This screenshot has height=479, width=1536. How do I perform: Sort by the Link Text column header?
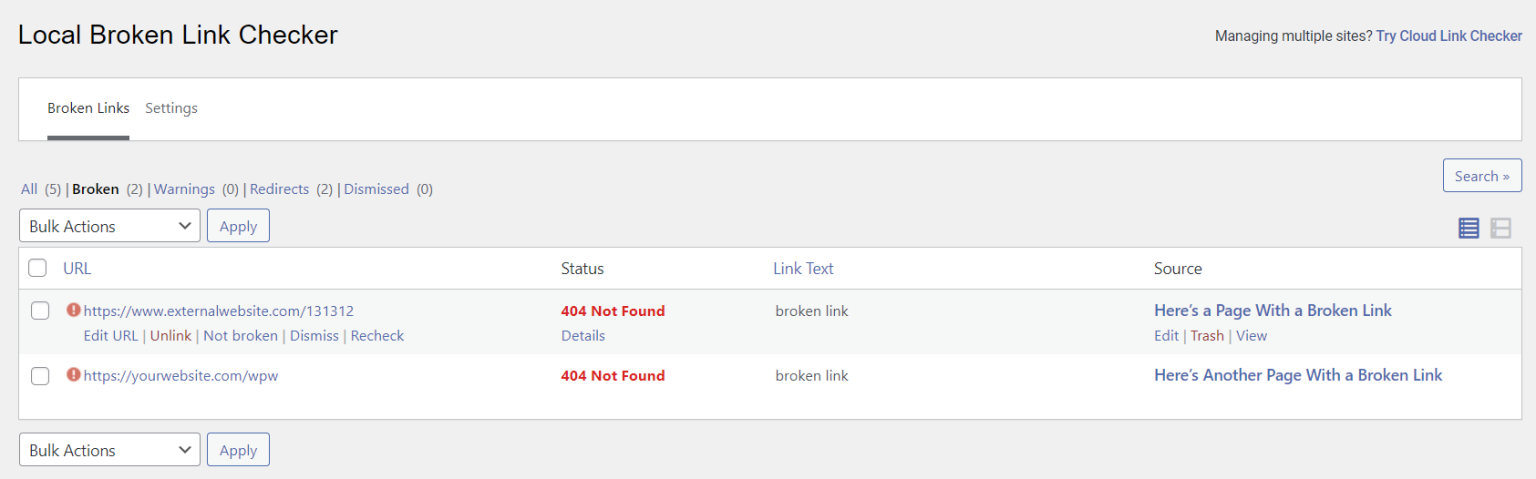[x=803, y=268]
